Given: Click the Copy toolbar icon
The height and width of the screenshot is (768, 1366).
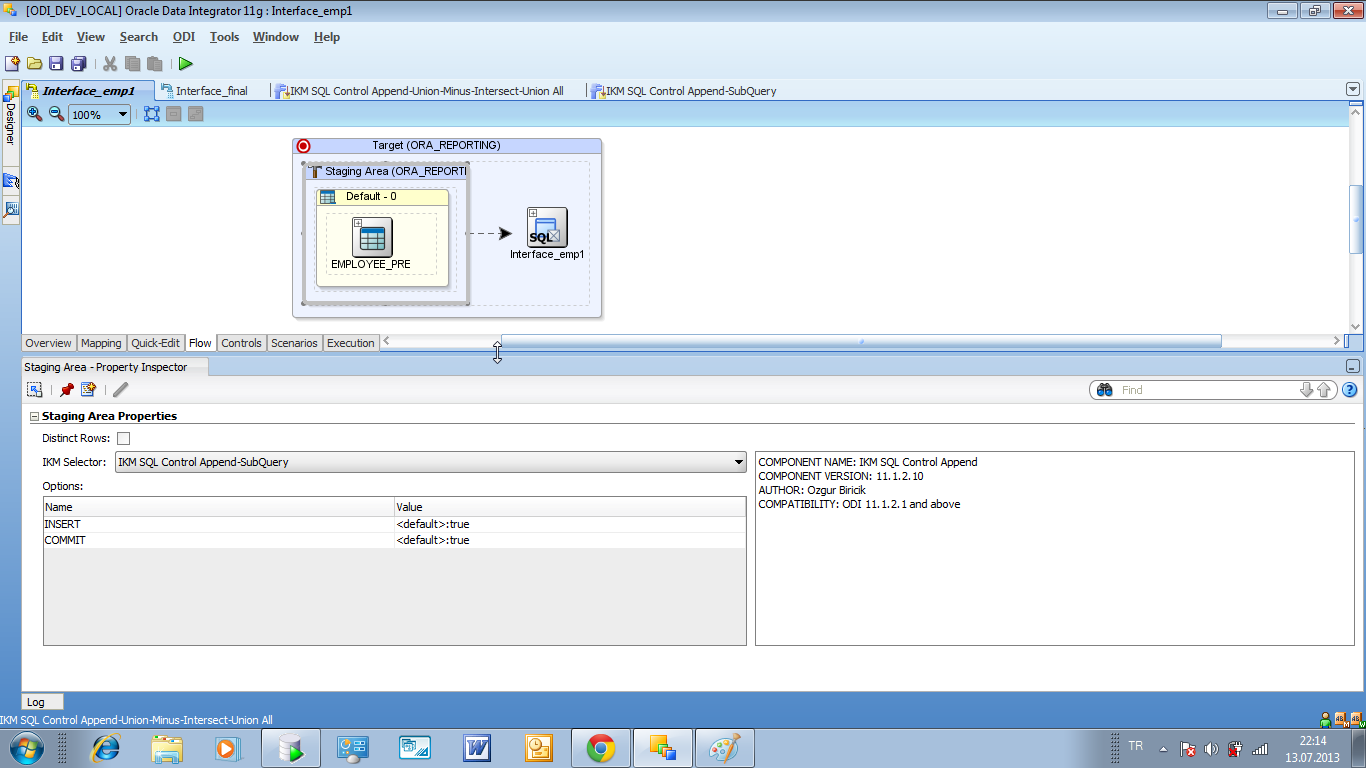Looking at the screenshot, I should [132, 63].
